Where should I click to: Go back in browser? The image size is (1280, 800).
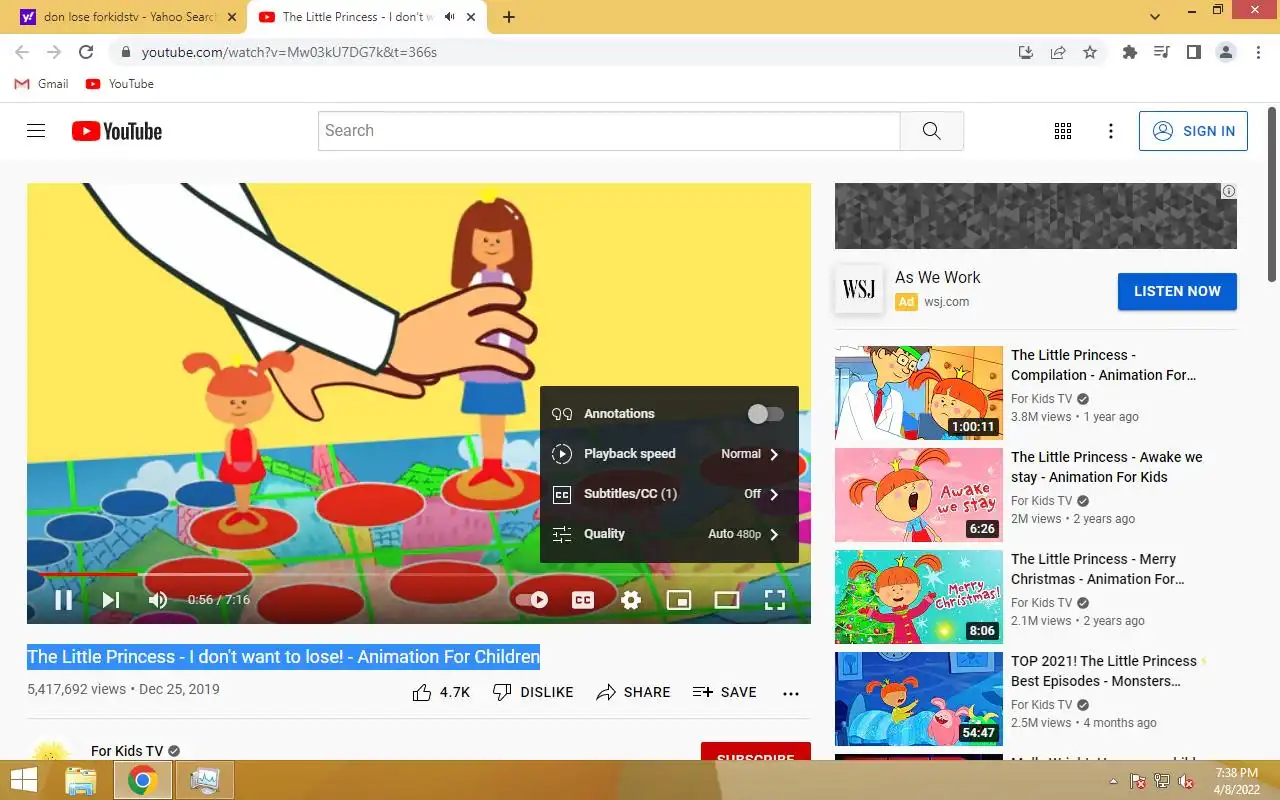click(22, 52)
